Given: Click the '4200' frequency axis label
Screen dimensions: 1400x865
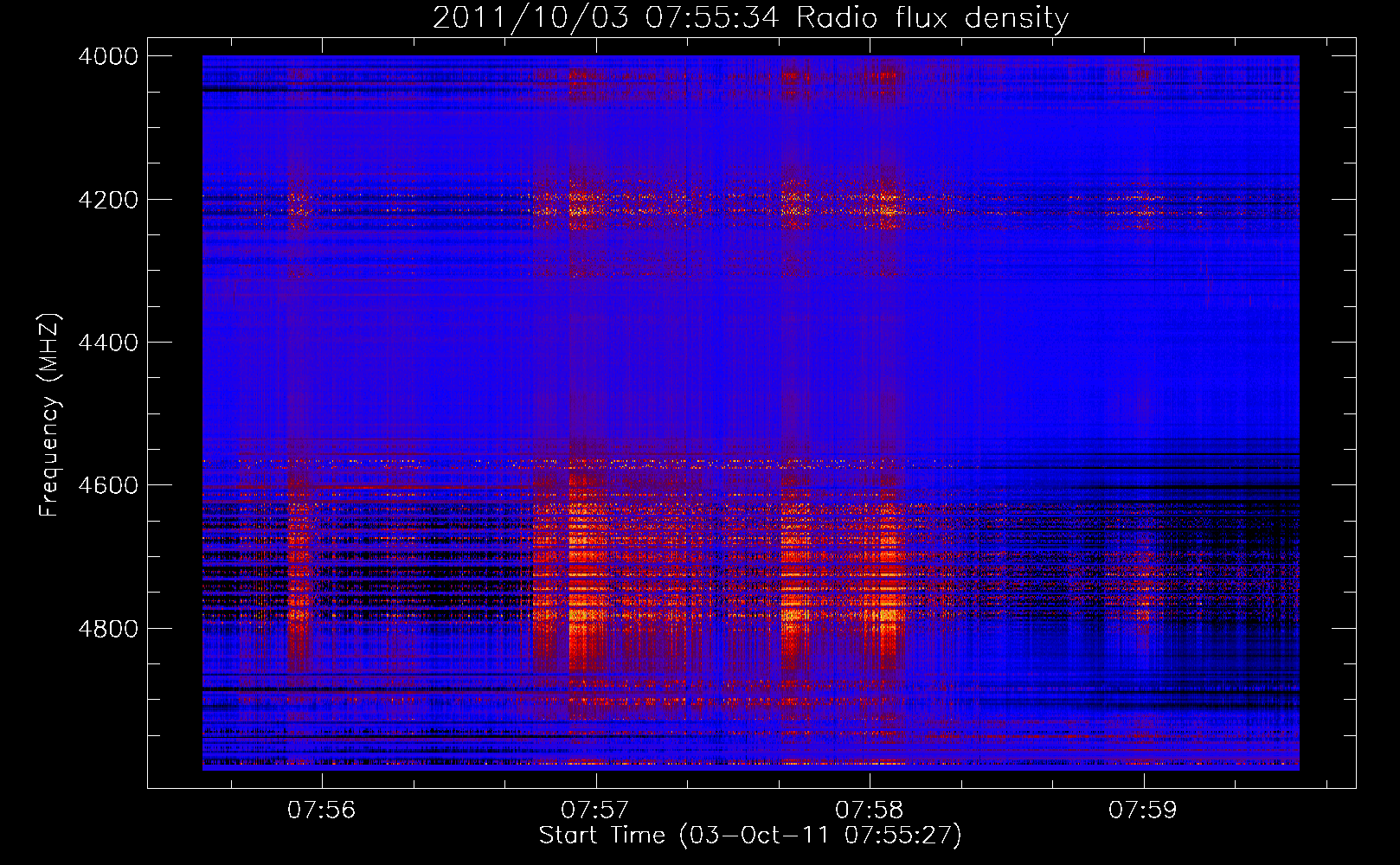Looking at the screenshot, I should point(108,199).
